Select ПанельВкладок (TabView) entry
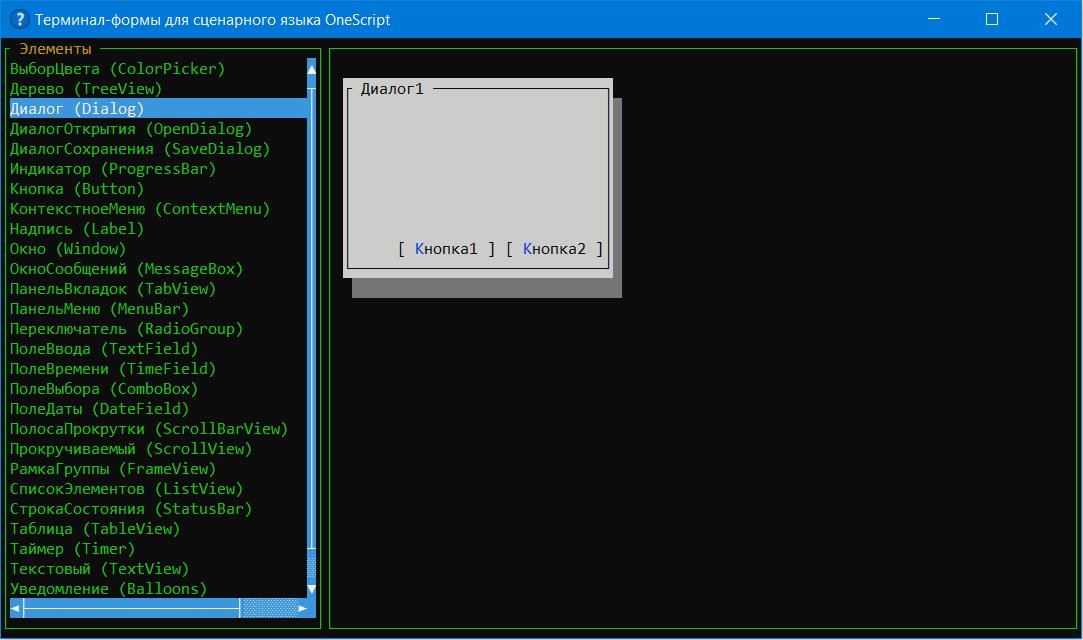 [112, 289]
